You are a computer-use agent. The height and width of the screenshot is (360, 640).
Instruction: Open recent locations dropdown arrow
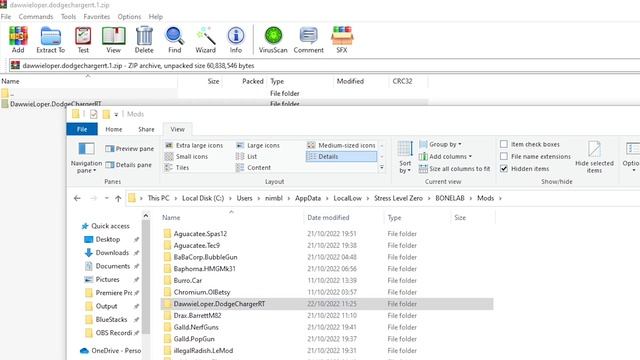pos(107,198)
